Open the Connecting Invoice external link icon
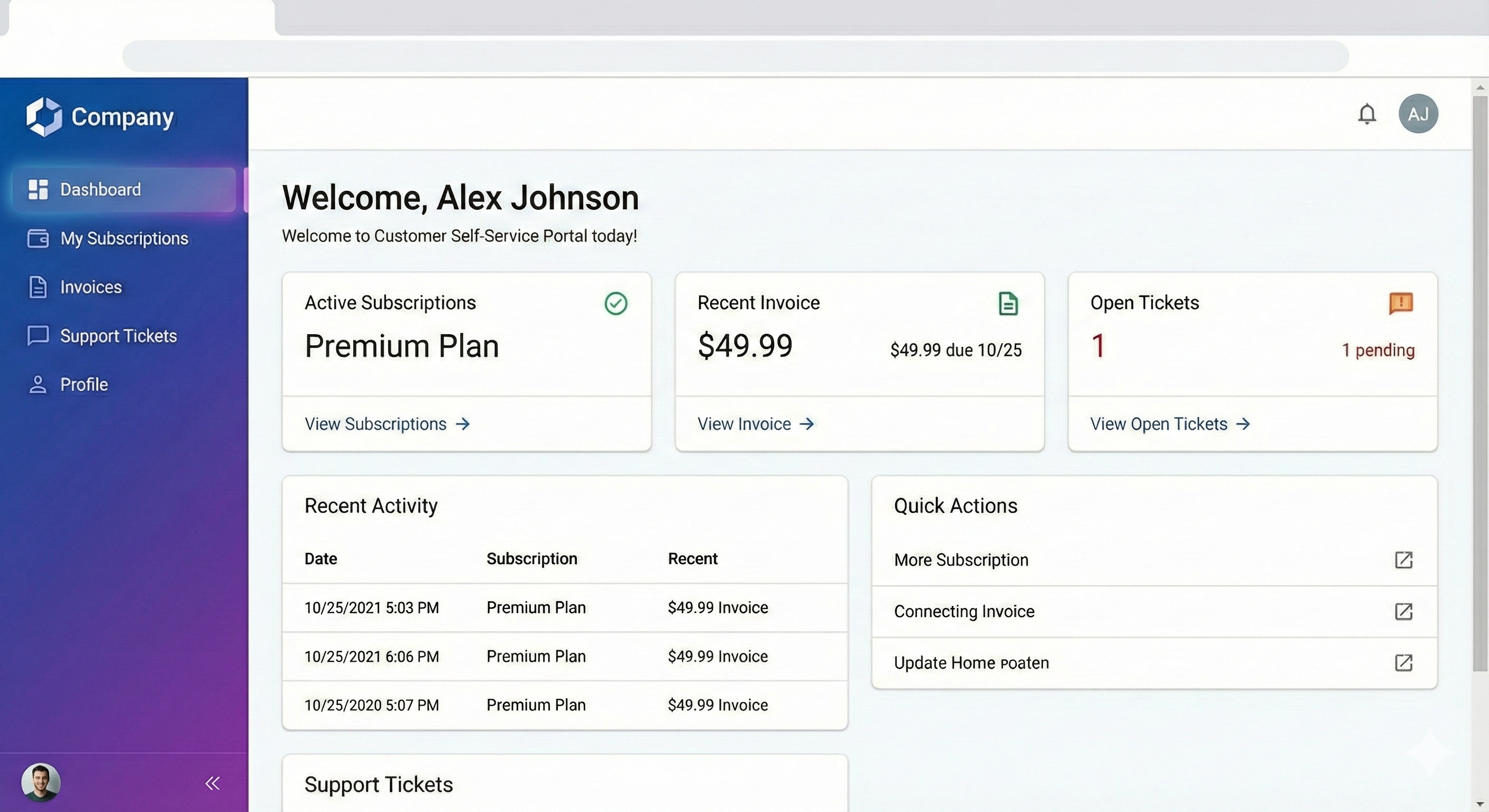The image size is (1489, 812). pos(1404,612)
